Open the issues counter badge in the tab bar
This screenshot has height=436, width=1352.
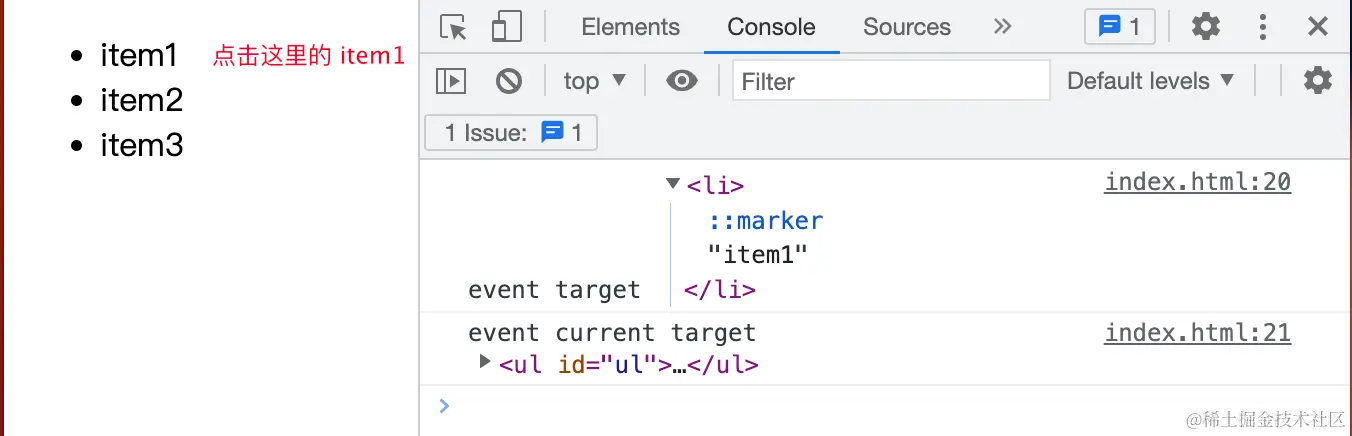1120,27
